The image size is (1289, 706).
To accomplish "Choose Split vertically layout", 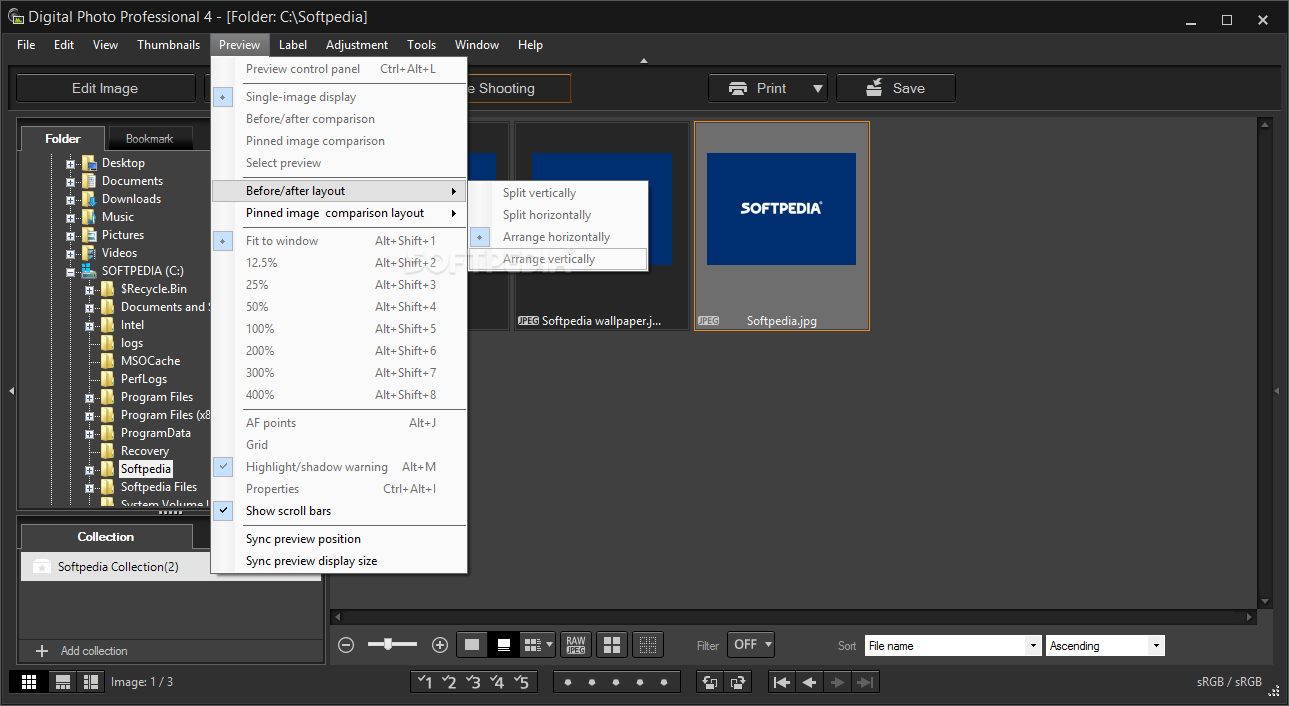I will click(x=558, y=193).
